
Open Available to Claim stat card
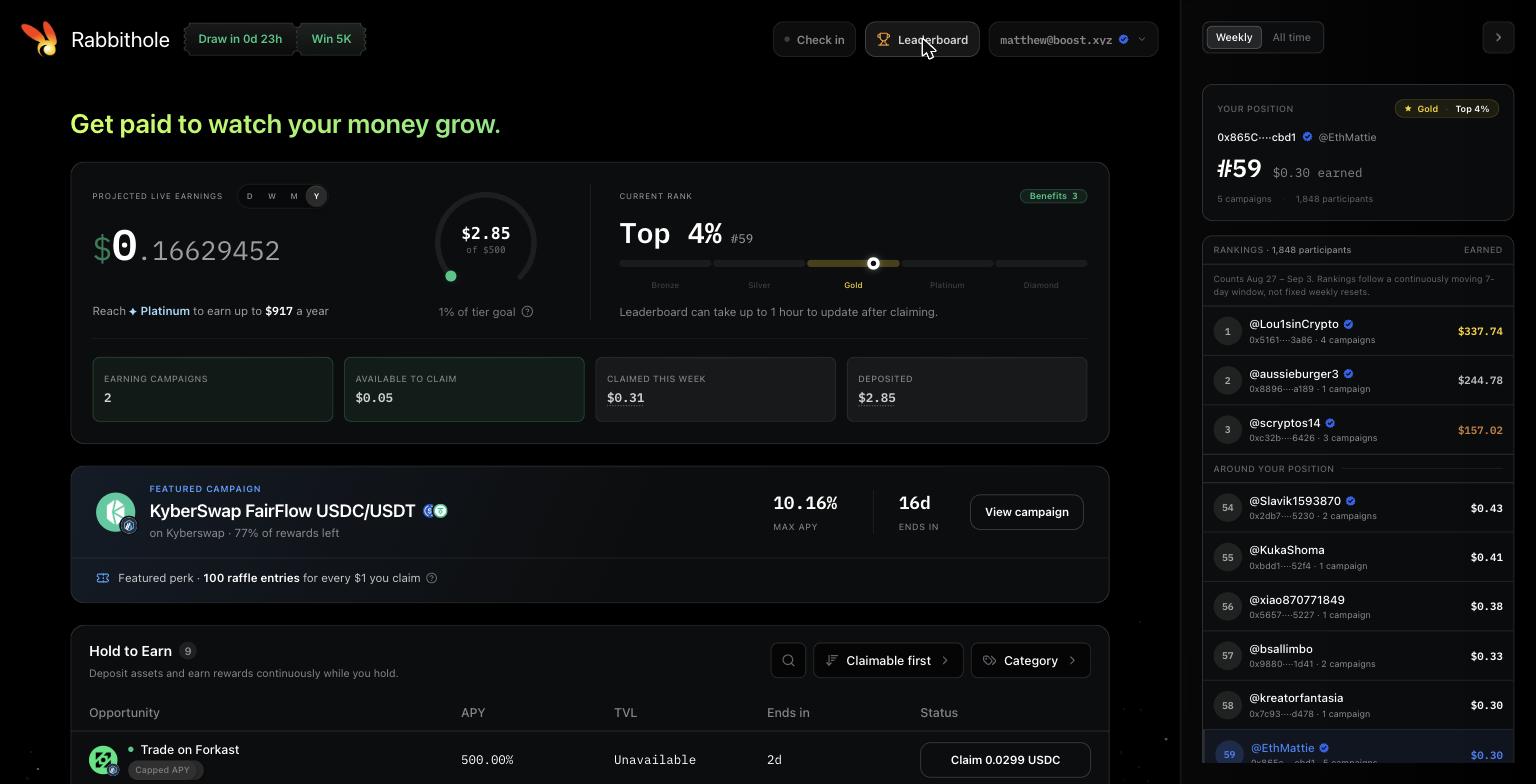[x=464, y=389]
